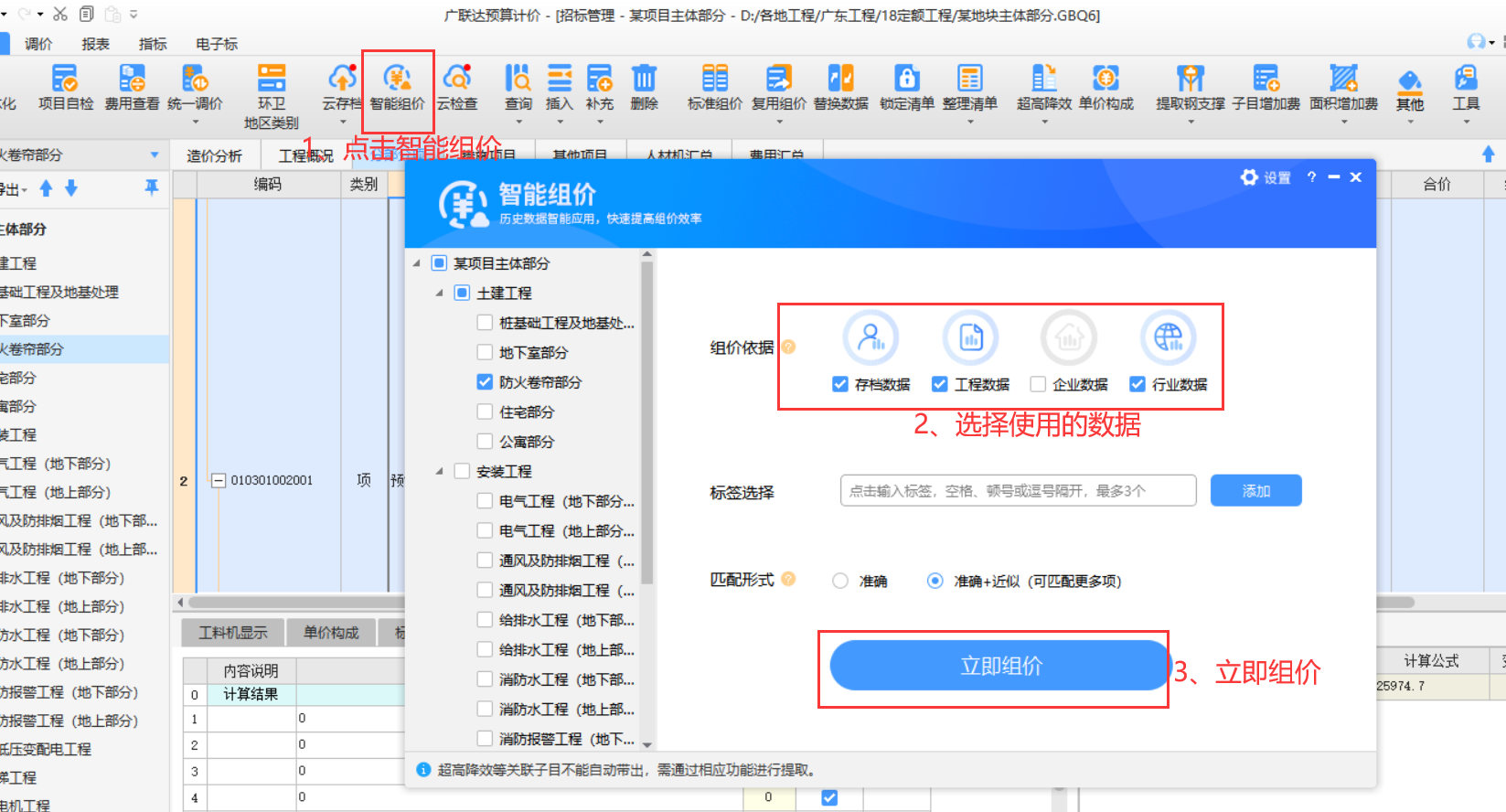
Task: Open the 防火卷帘部分 panel header dropdown
Action: 155,155
